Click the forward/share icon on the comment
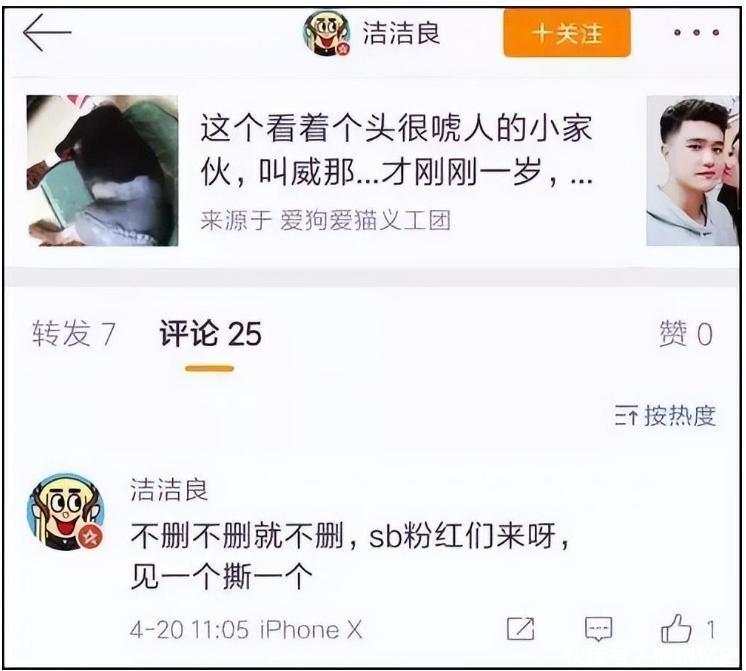 (x=520, y=629)
